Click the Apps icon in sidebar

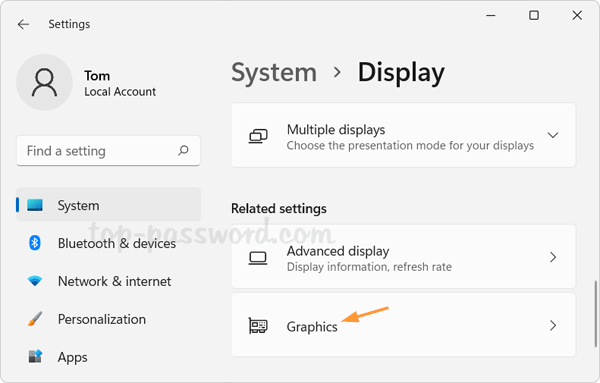pos(35,357)
